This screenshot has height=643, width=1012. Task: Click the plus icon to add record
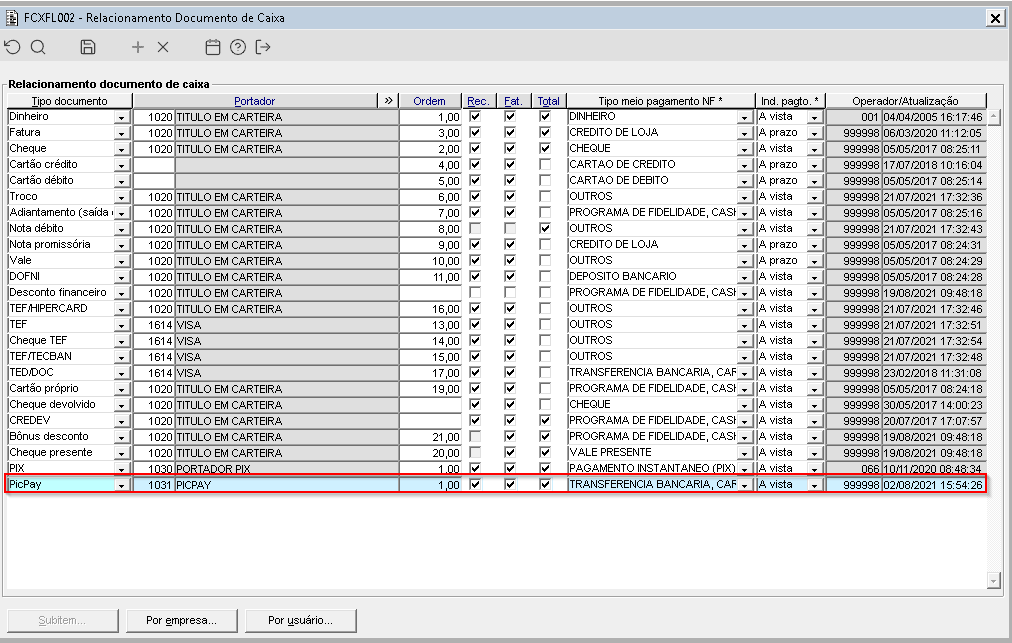(137, 47)
